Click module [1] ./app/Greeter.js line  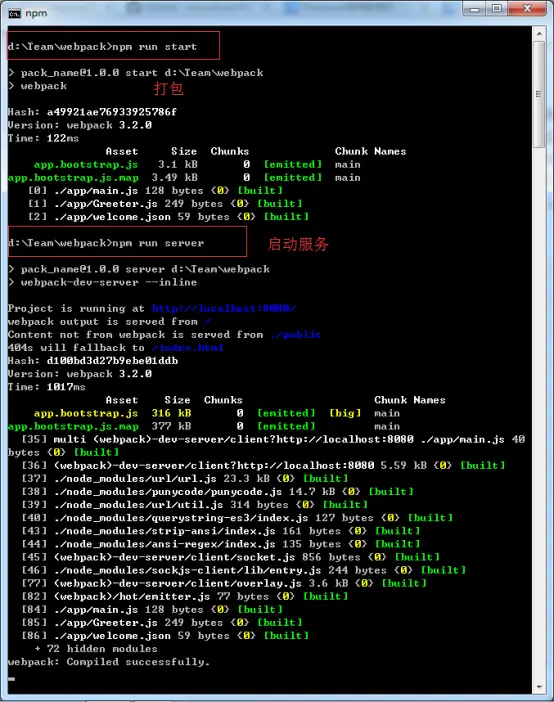pyautogui.click(x=165, y=204)
